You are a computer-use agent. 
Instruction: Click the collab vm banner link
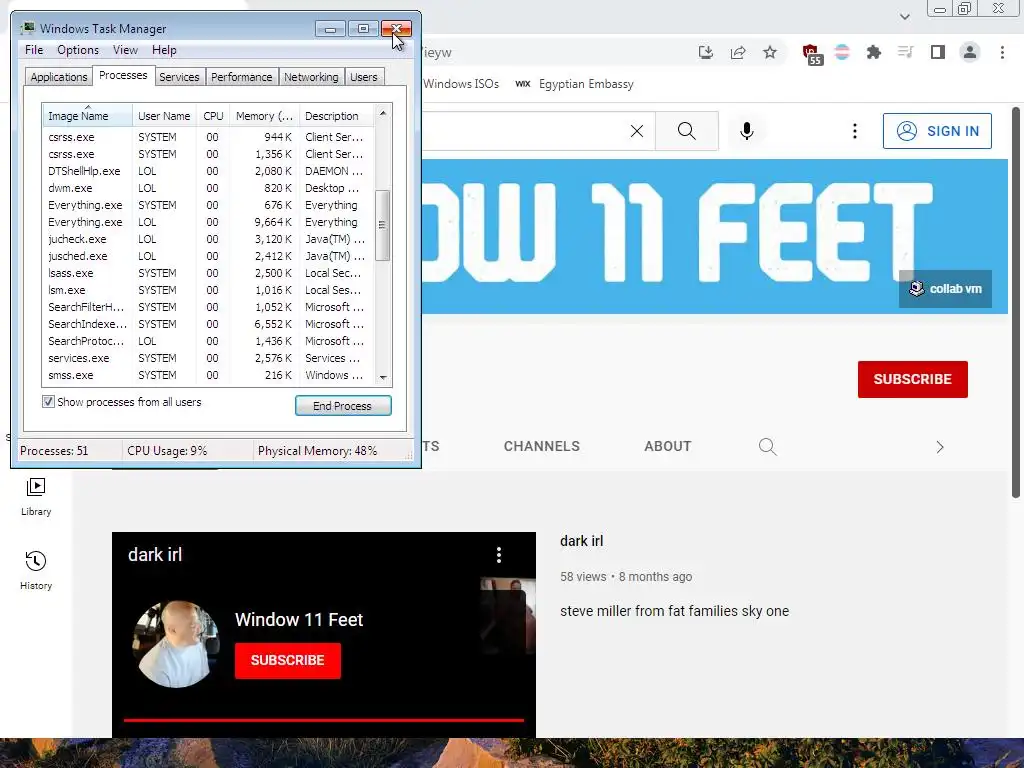coord(945,289)
